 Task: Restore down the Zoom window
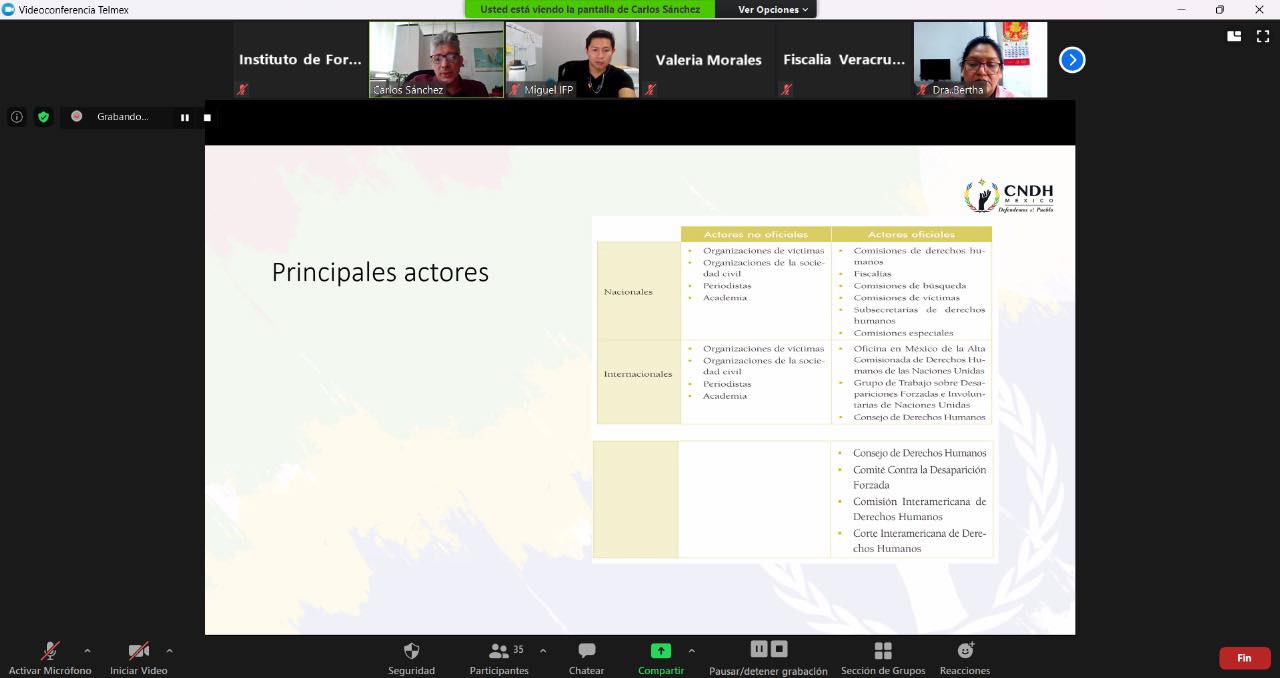[1220, 9]
